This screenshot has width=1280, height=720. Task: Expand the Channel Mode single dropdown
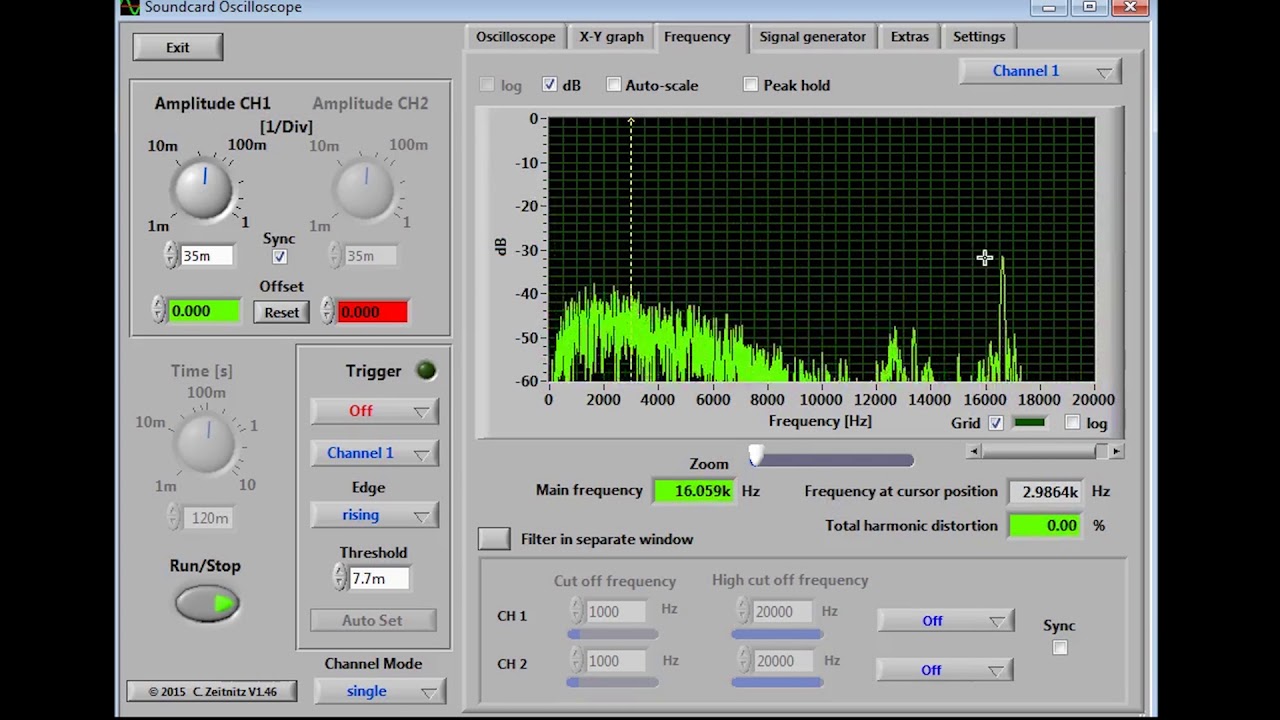[x=379, y=691]
